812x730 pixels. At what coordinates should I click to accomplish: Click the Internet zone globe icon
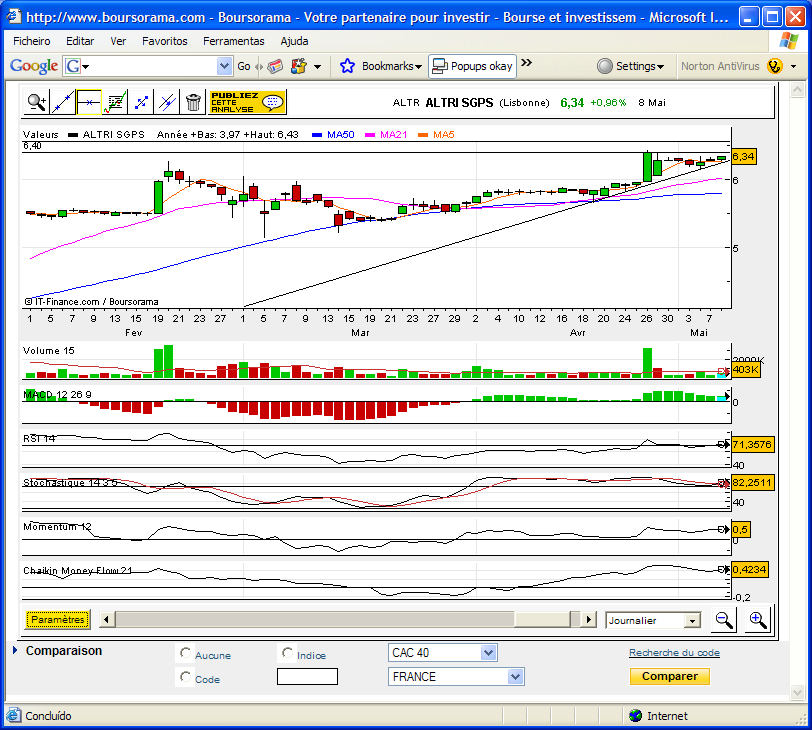pos(635,716)
